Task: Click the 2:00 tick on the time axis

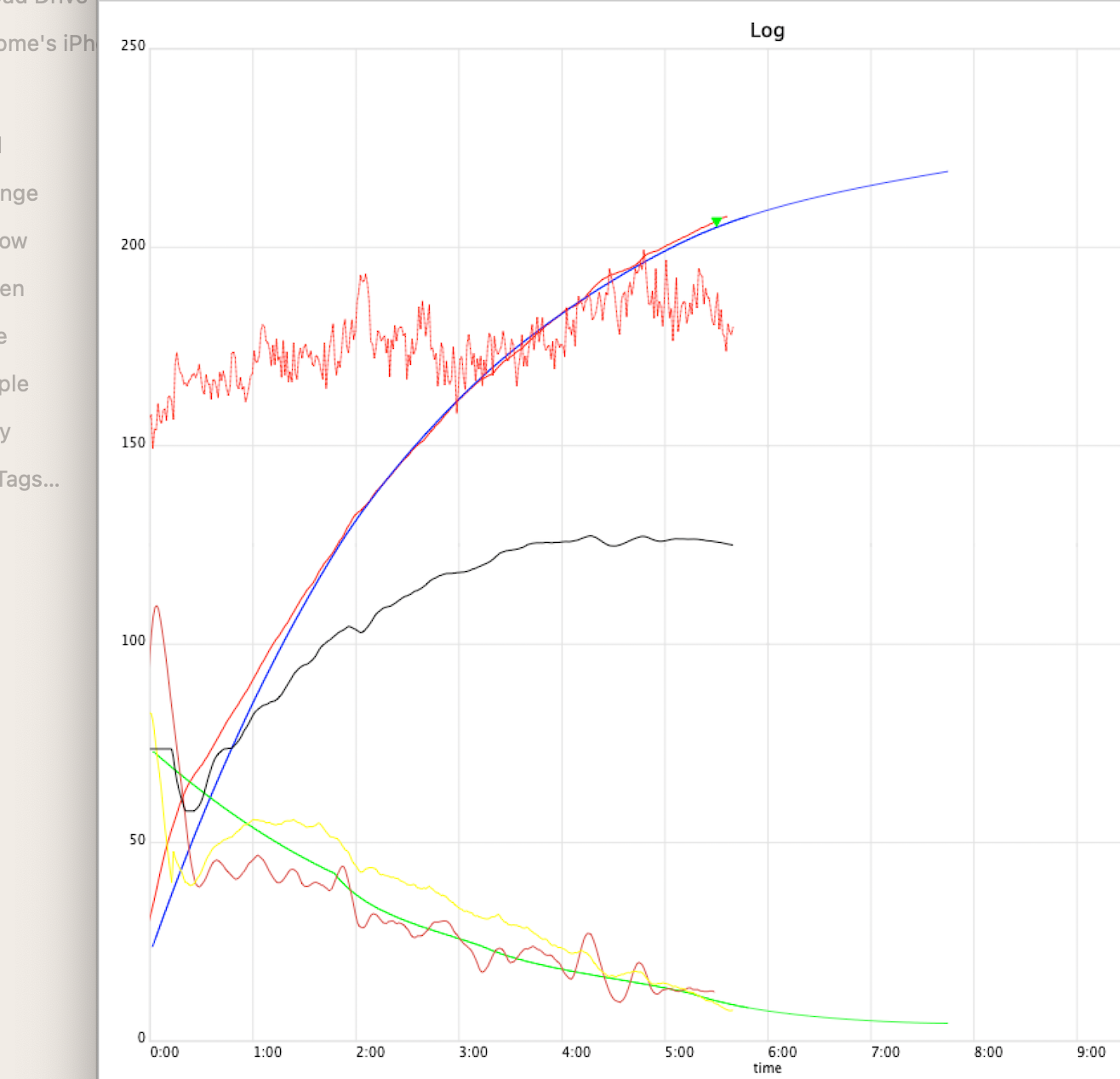Action: pos(370,1053)
